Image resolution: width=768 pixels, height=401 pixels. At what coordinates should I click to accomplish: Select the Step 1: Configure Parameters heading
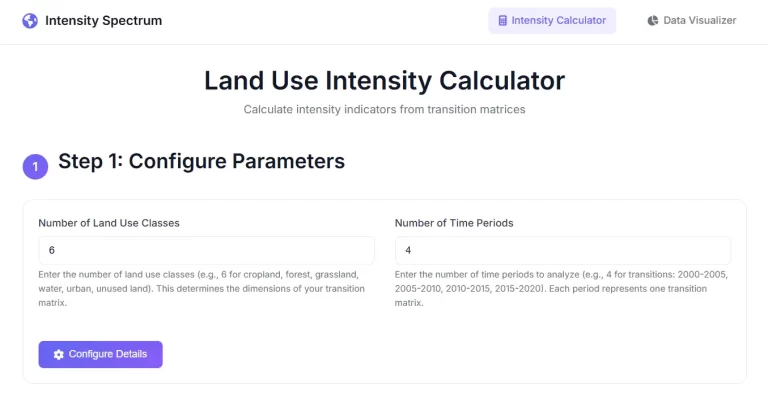[201, 161]
